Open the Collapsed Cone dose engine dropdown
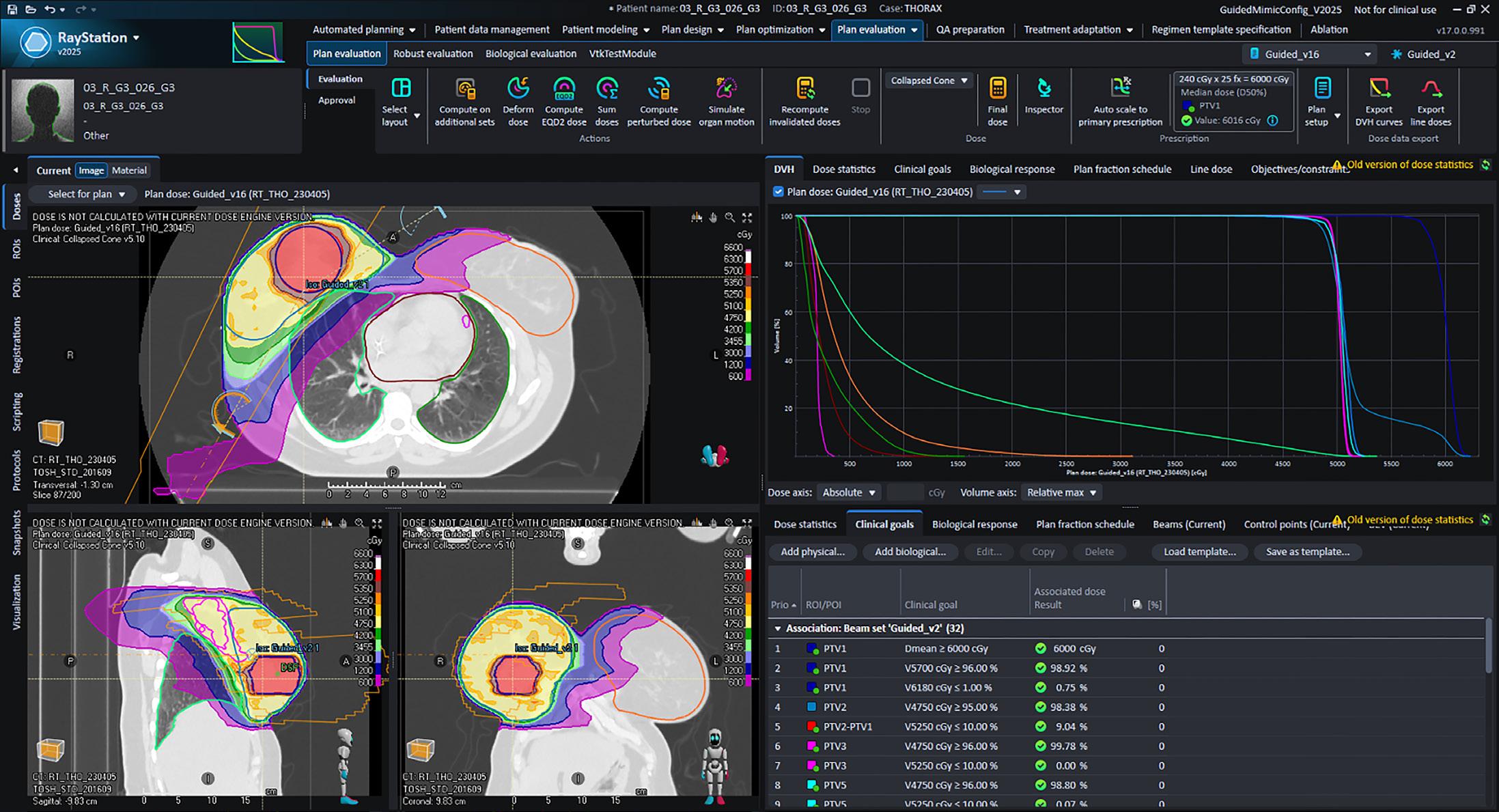The height and width of the screenshot is (812, 1499). tap(929, 81)
